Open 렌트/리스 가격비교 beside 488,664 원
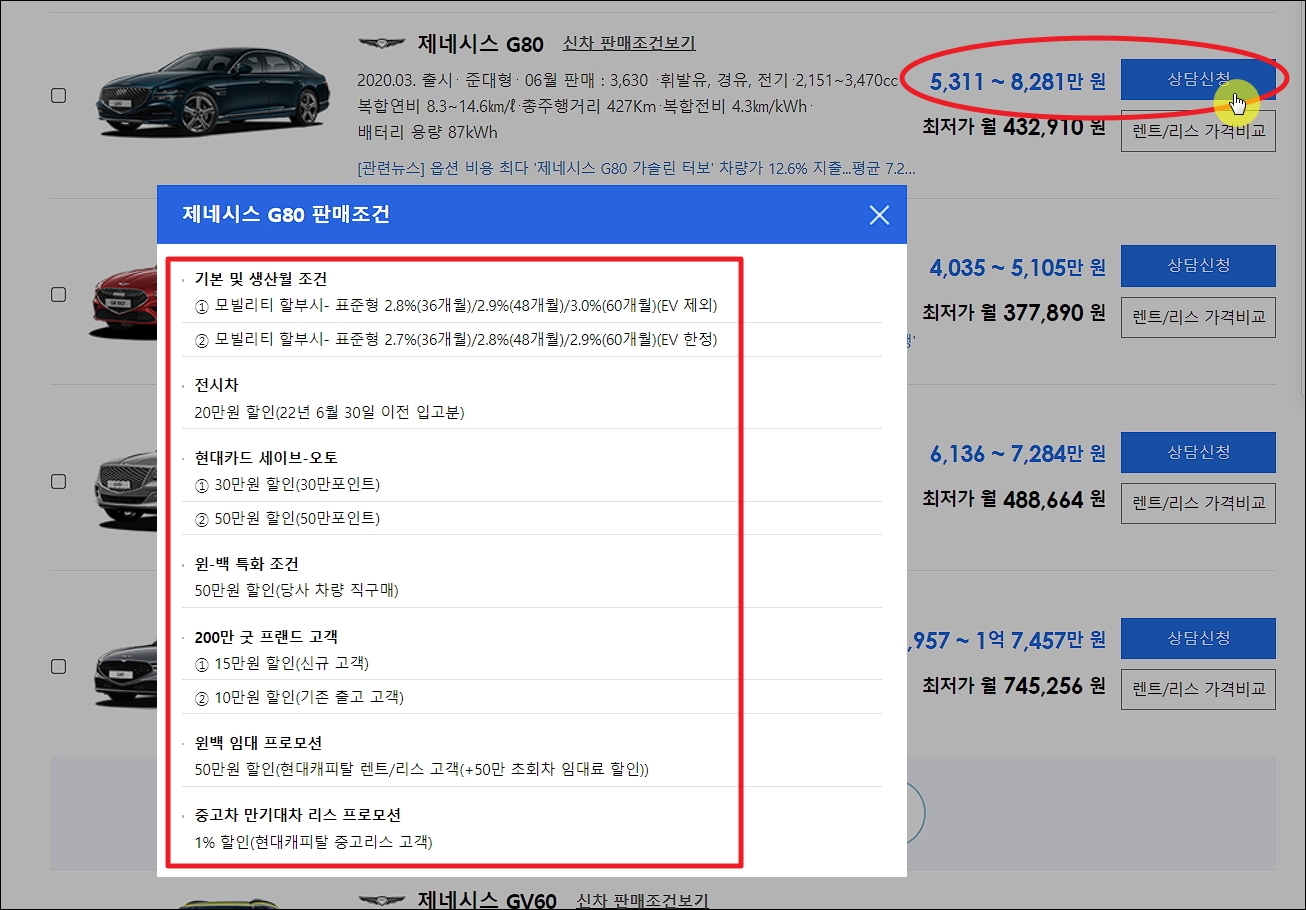The image size is (1306, 910). [x=1198, y=504]
